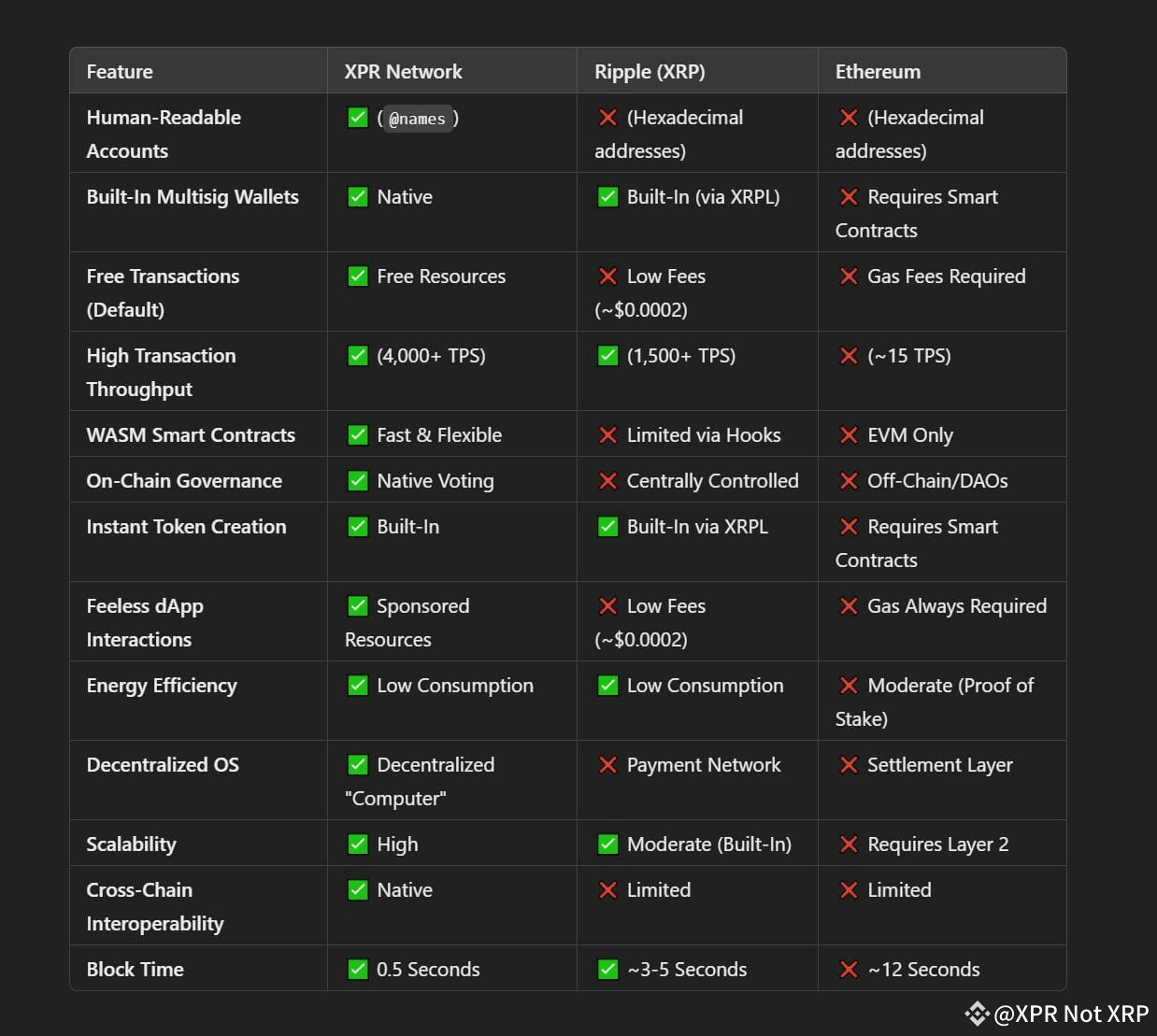1157x1036 pixels.
Task: Click the Feature column header
Action: (x=120, y=72)
